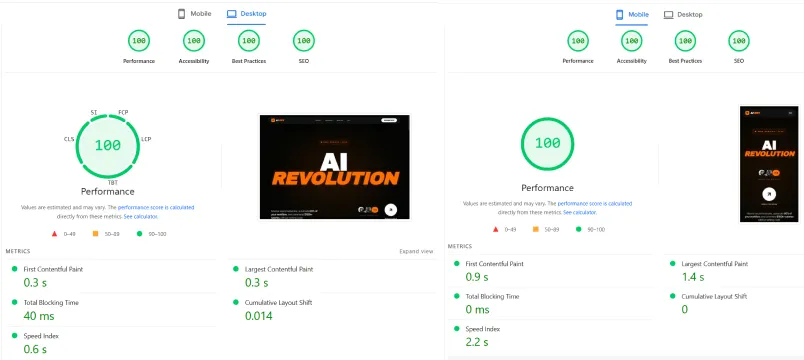Click the SEO score gauge in desktop report
This screenshot has width=804, height=360.
[x=304, y=41]
